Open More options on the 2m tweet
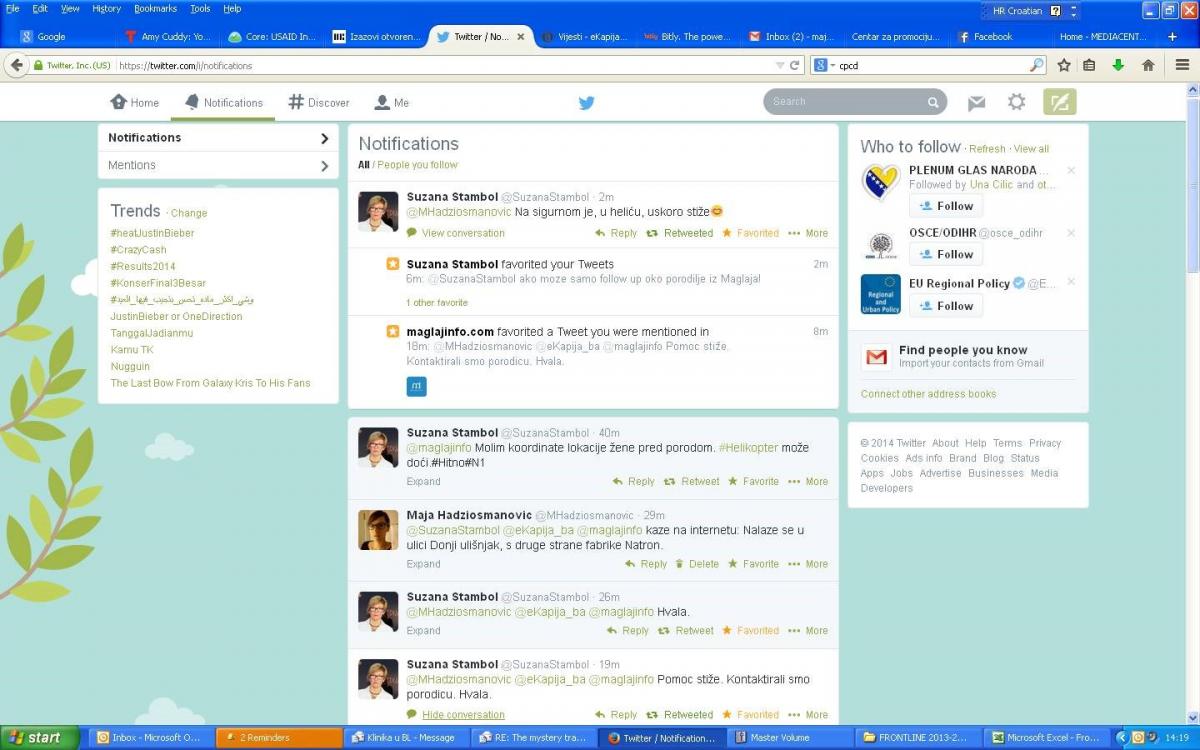This screenshot has width=1200, height=750. pos(808,233)
